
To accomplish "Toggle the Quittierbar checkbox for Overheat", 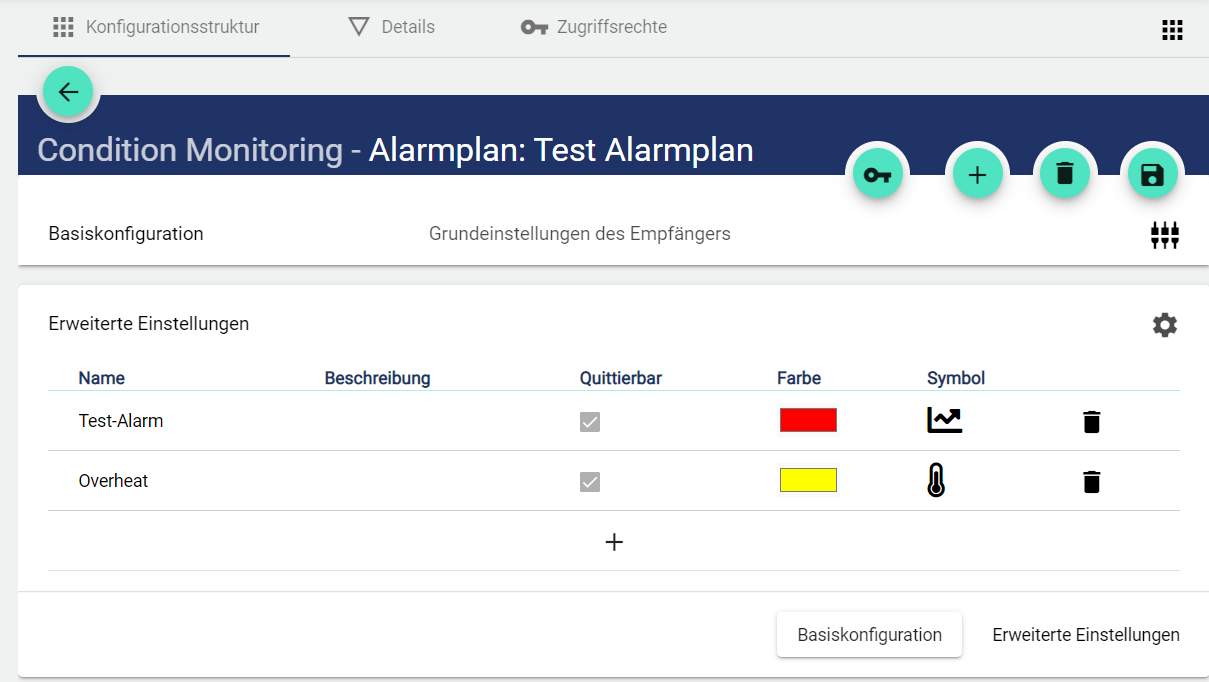I will pyautogui.click(x=590, y=482).
